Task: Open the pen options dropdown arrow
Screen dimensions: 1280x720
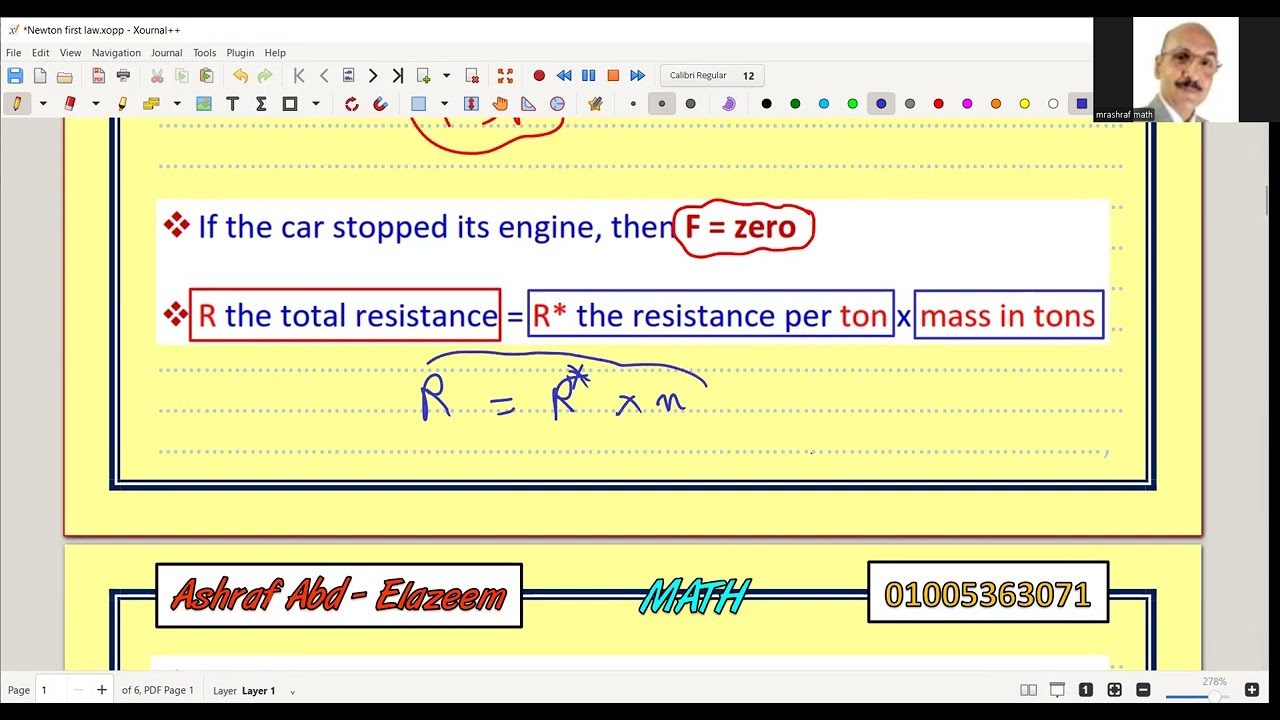Action: (x=43, y=104)
